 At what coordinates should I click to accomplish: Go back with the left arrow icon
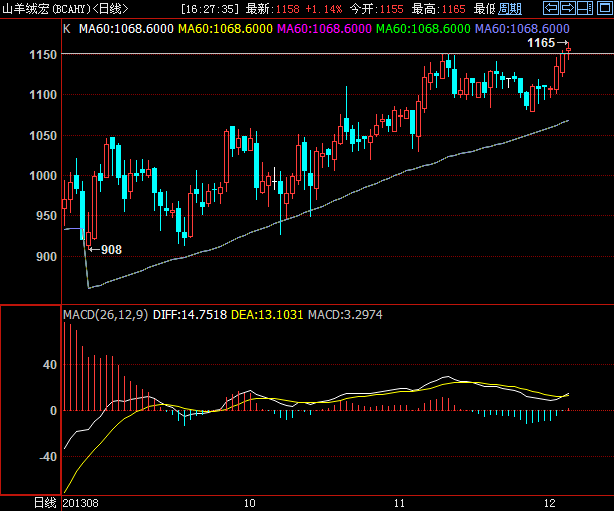551,8
